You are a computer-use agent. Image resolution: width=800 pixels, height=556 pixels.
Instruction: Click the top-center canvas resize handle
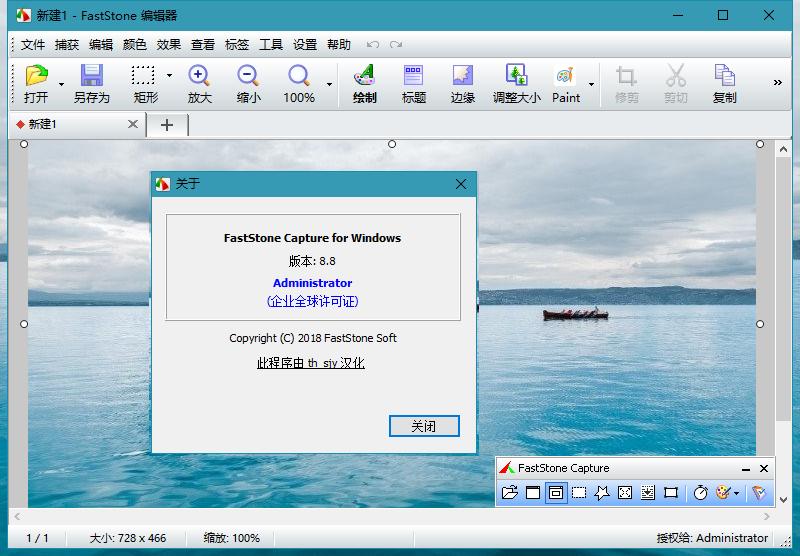(392, 144)
